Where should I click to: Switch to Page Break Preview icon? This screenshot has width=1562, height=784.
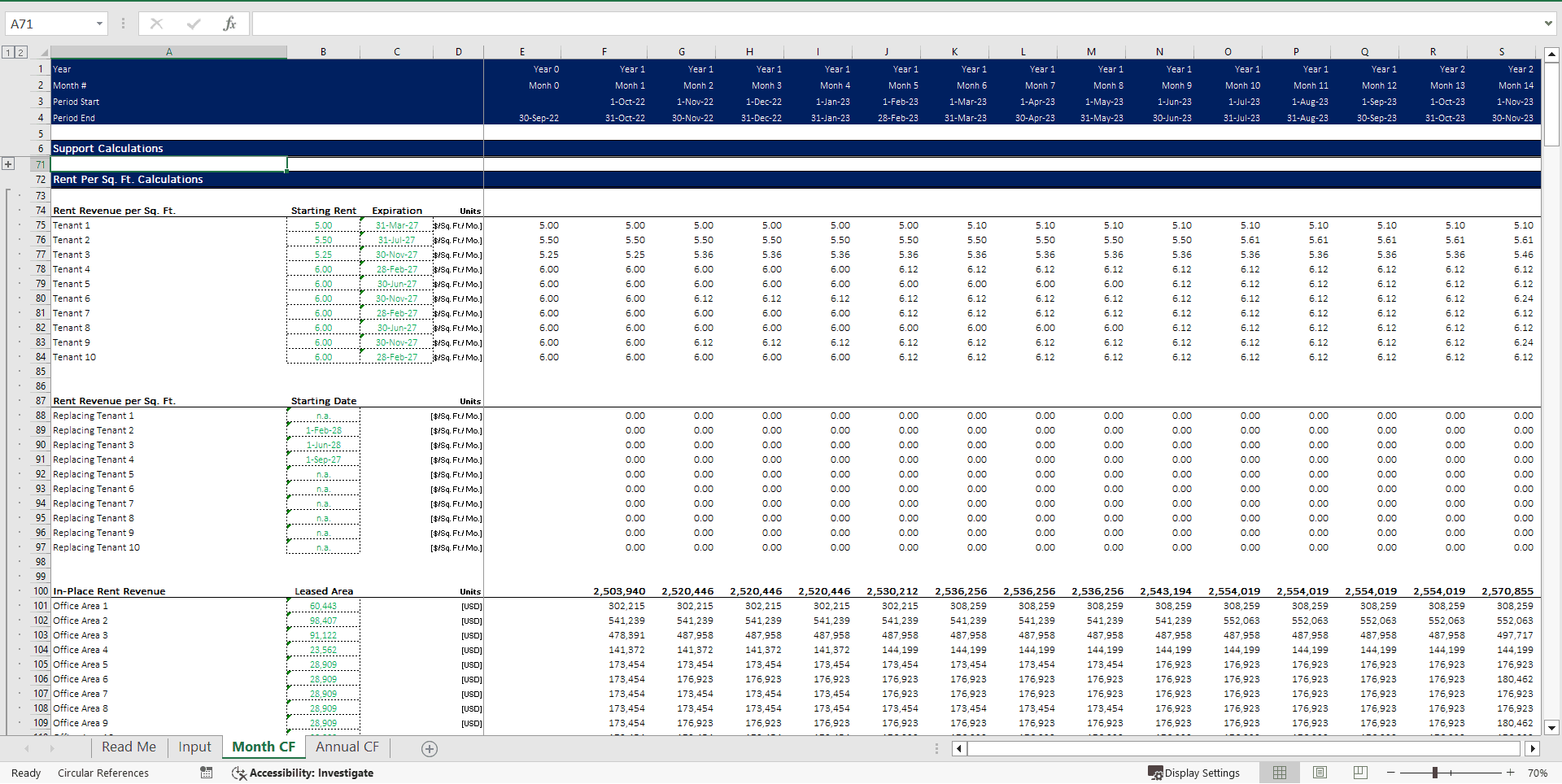pos(1359,772)
